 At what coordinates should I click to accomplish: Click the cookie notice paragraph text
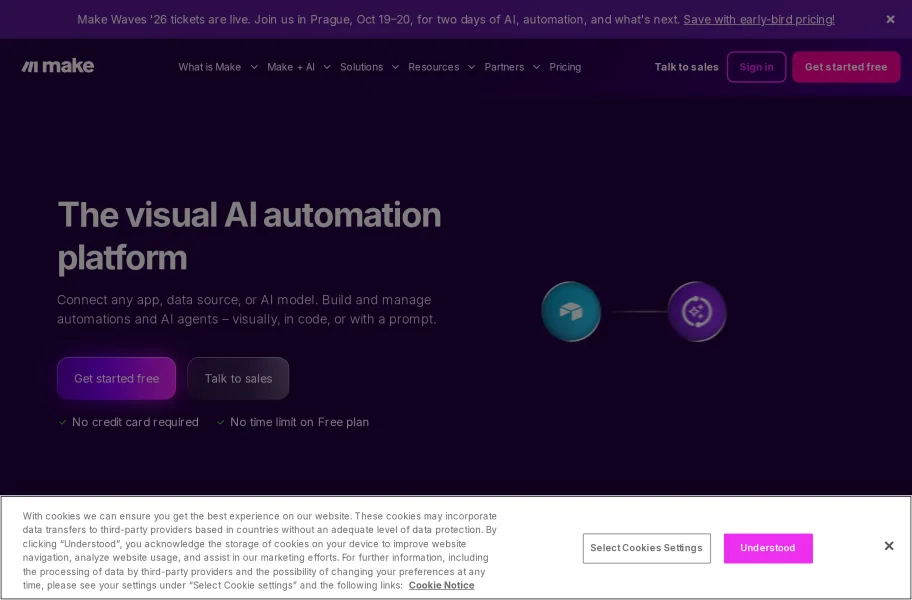point(259,551)
